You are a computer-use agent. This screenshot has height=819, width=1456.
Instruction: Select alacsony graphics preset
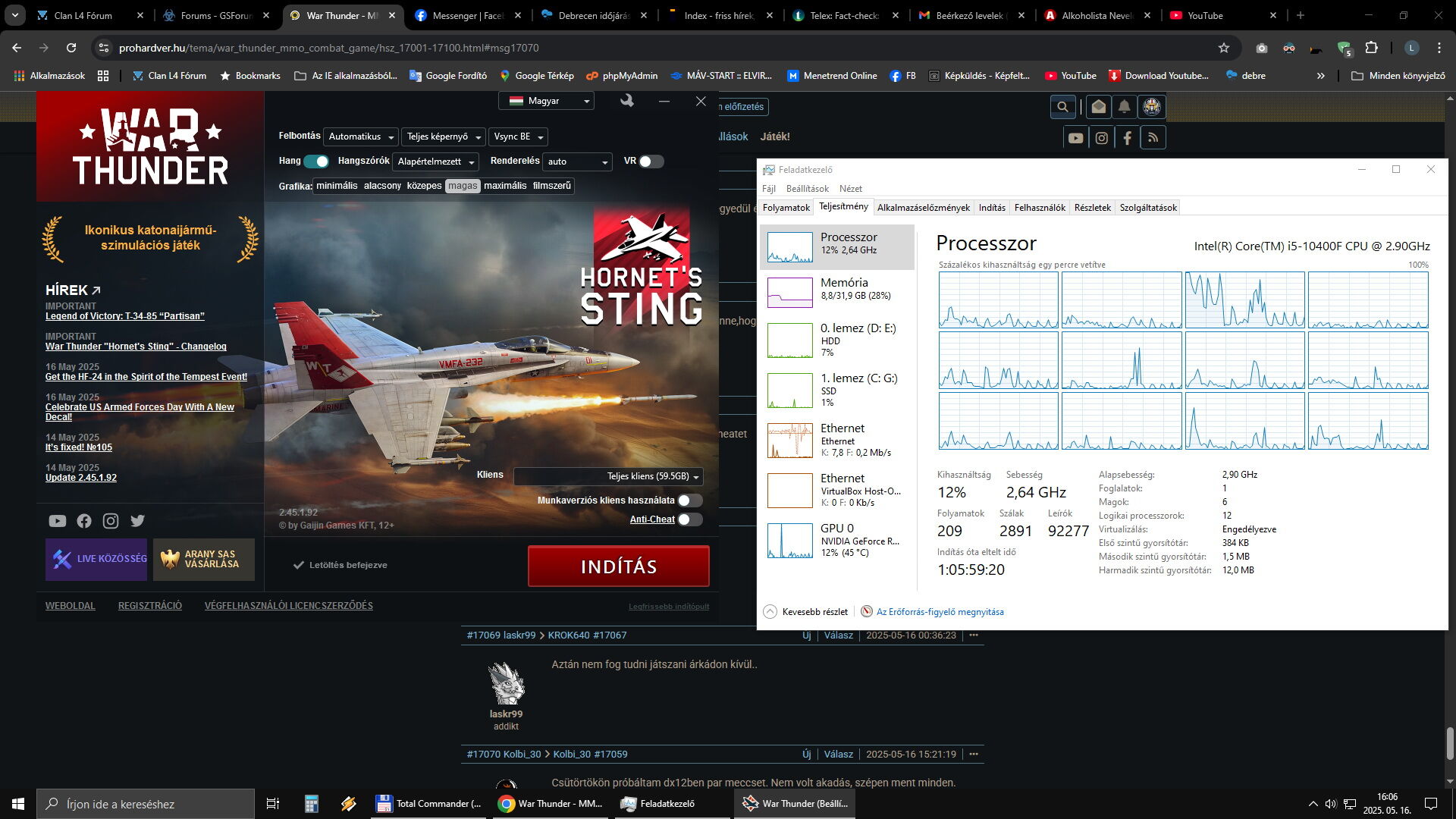pos(382,186)
